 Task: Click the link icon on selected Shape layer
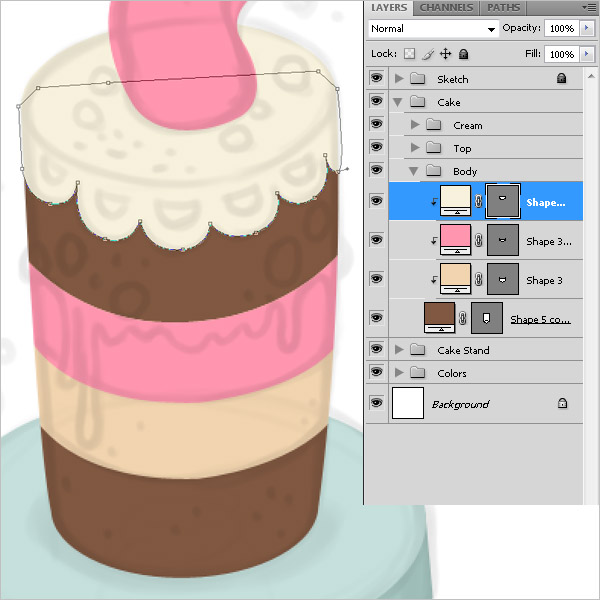pyautogui.click(x=478, y=201)
